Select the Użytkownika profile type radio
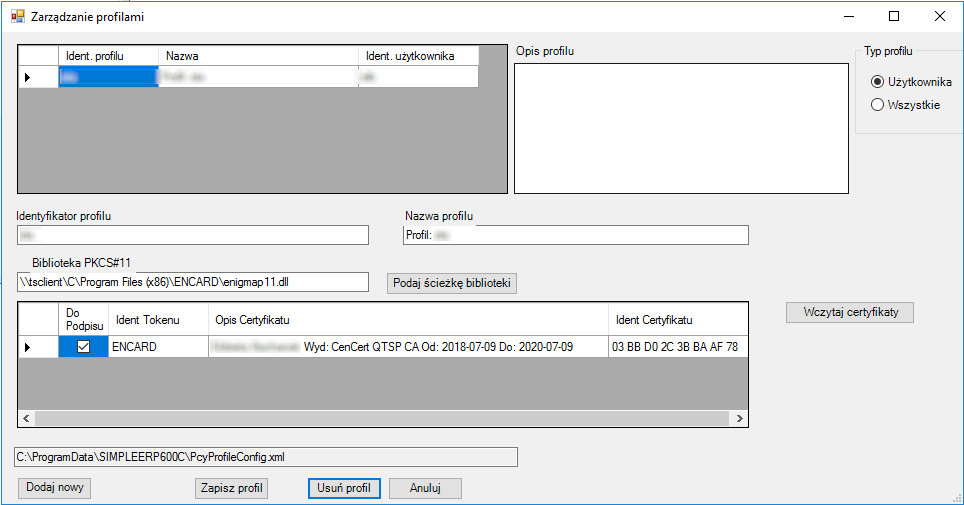Screen dimensions: 964x505 [877, 82]
